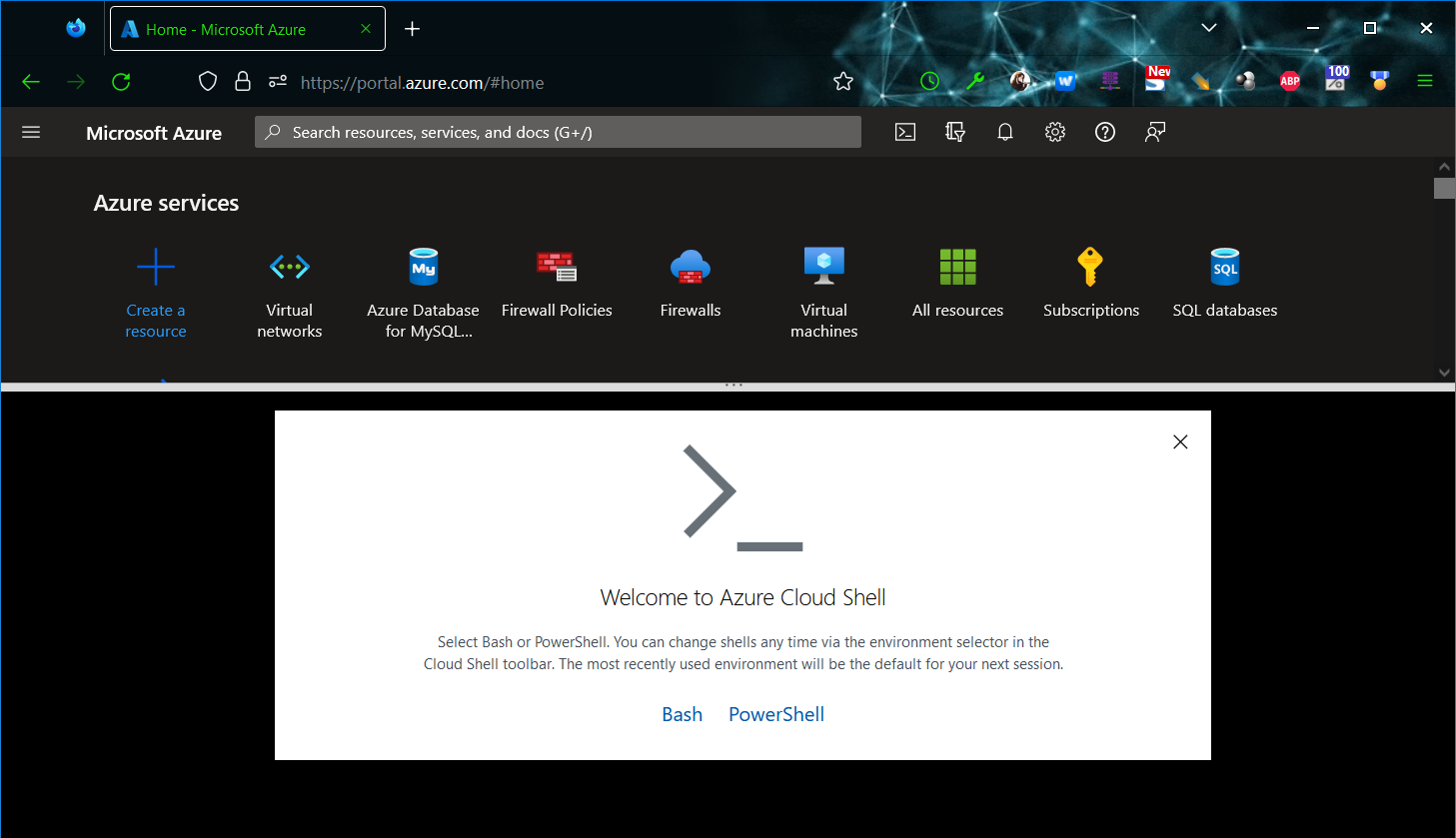Click the Microsoft Azure home title
The width and height of the screenshot is (1456, 838).
[x=154, y=133]
